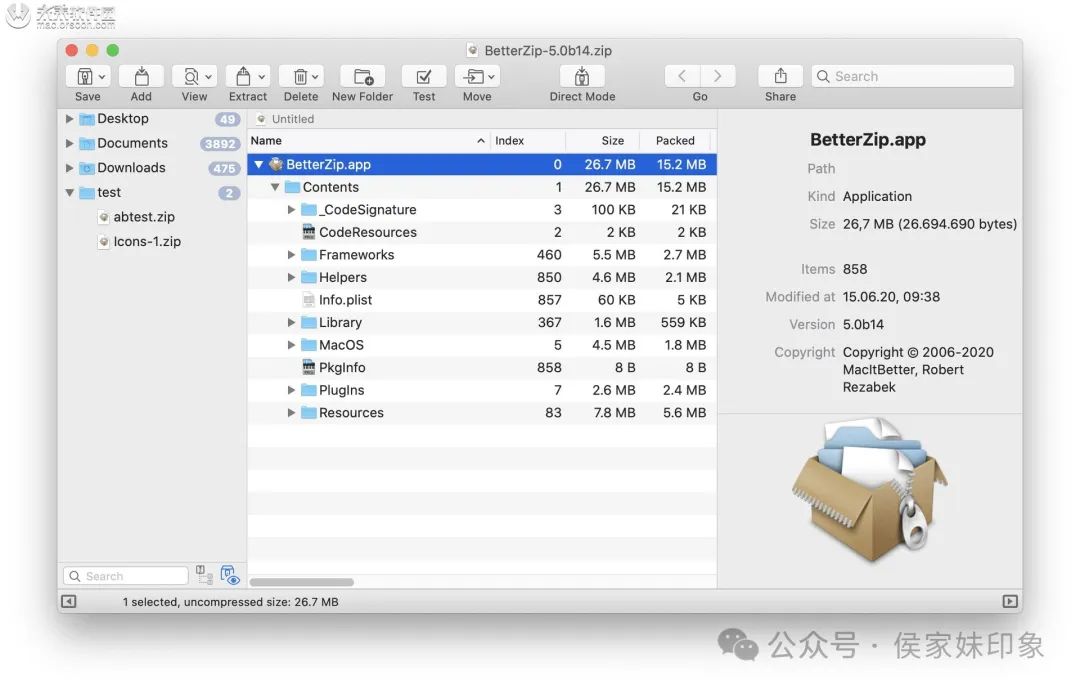The image size is (1080, 689).
Task: Toggle the left sidebar with bottom-left button
Action: pyautogui.click(x=68, y=601)
